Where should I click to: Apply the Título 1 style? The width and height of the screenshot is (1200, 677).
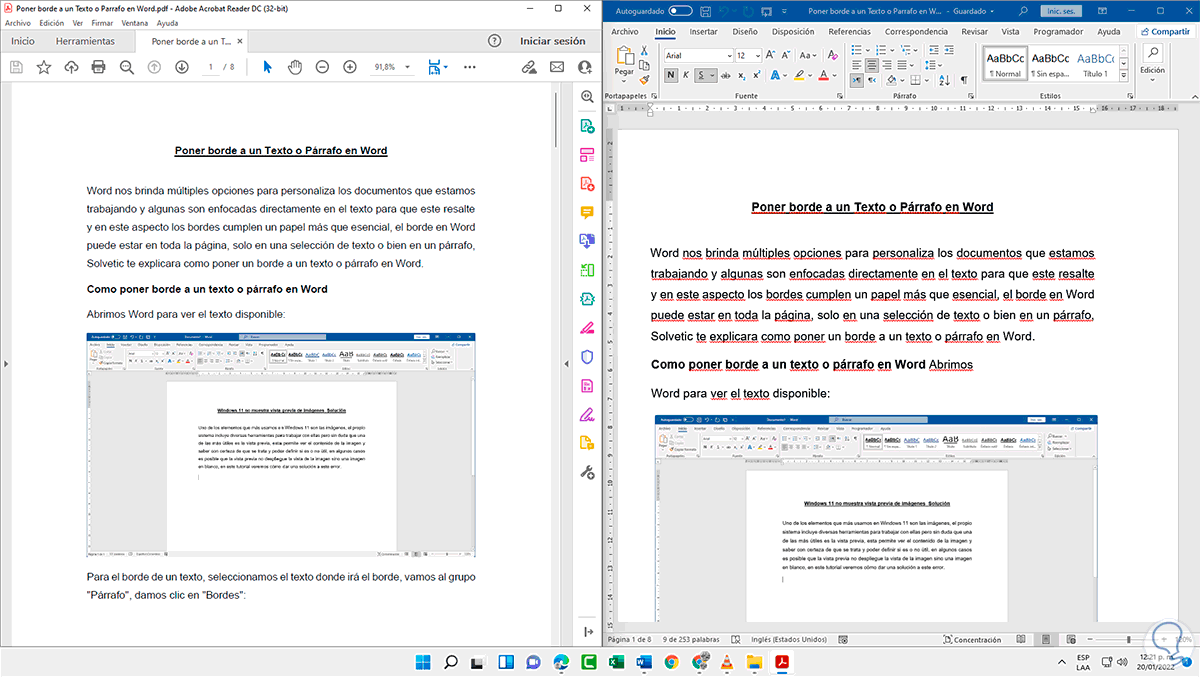coord(1096,64)
